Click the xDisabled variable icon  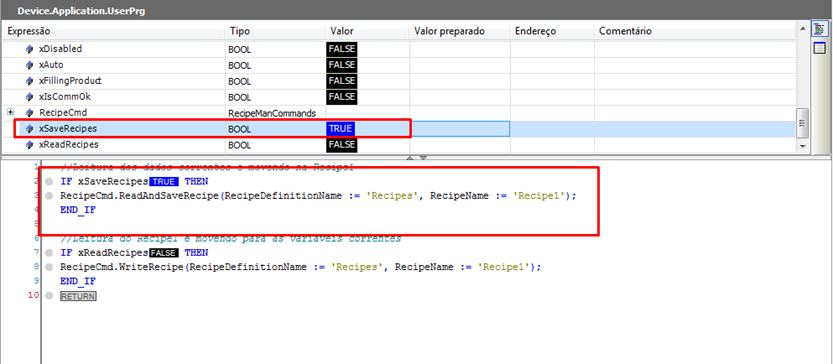coord(30,49)
